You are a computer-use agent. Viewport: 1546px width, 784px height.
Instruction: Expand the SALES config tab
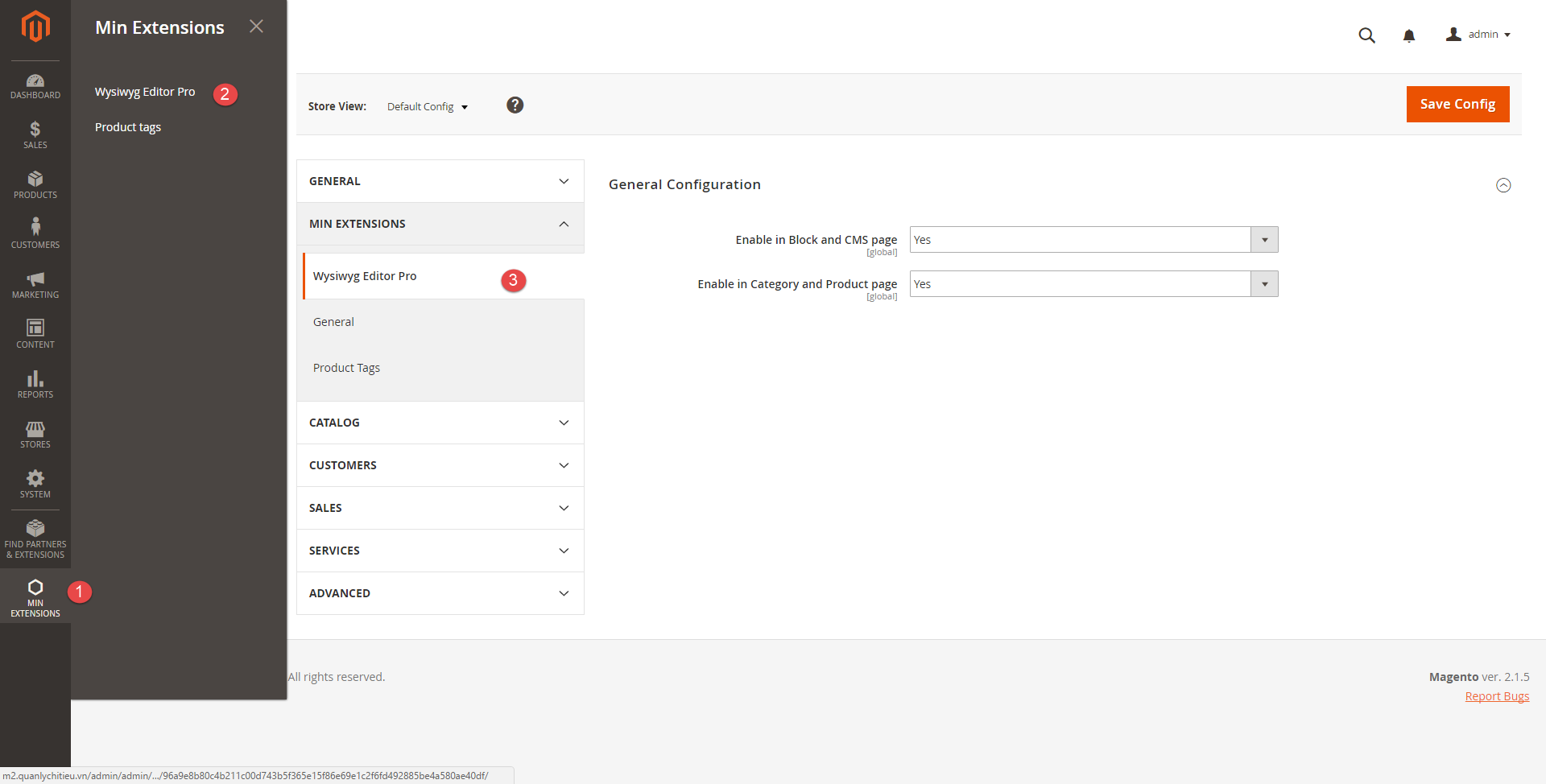440,508
